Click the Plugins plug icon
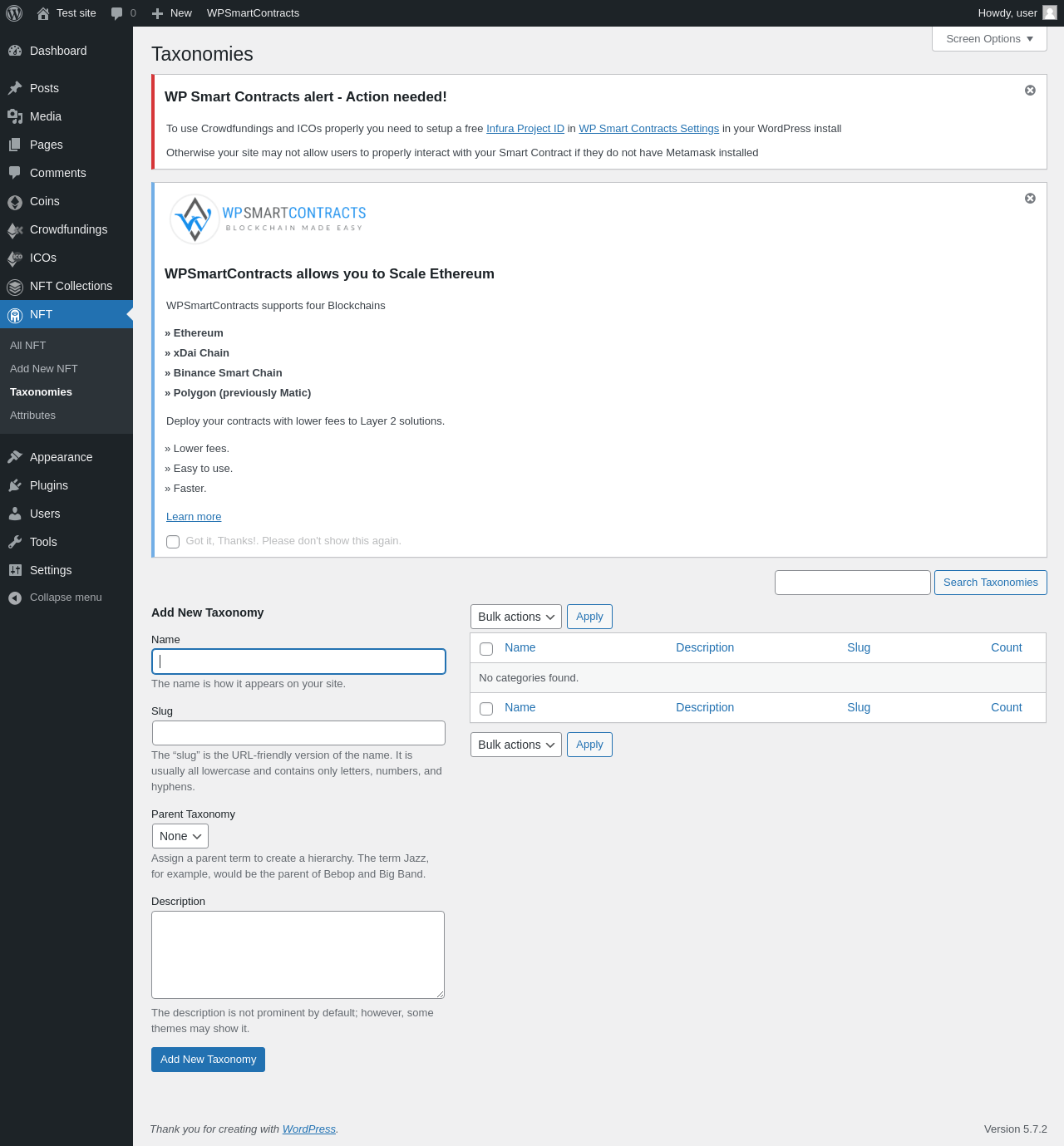Image resolution: width=1064 pixels, height=1146 pixels. click(x=15, y=485)
